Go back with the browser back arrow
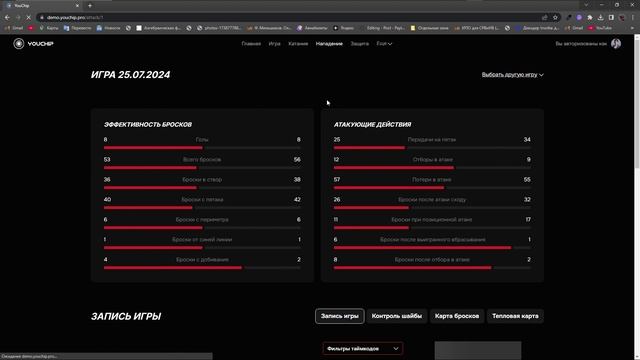This screenshot has width=640, height=360. click(x=7, y=18)
